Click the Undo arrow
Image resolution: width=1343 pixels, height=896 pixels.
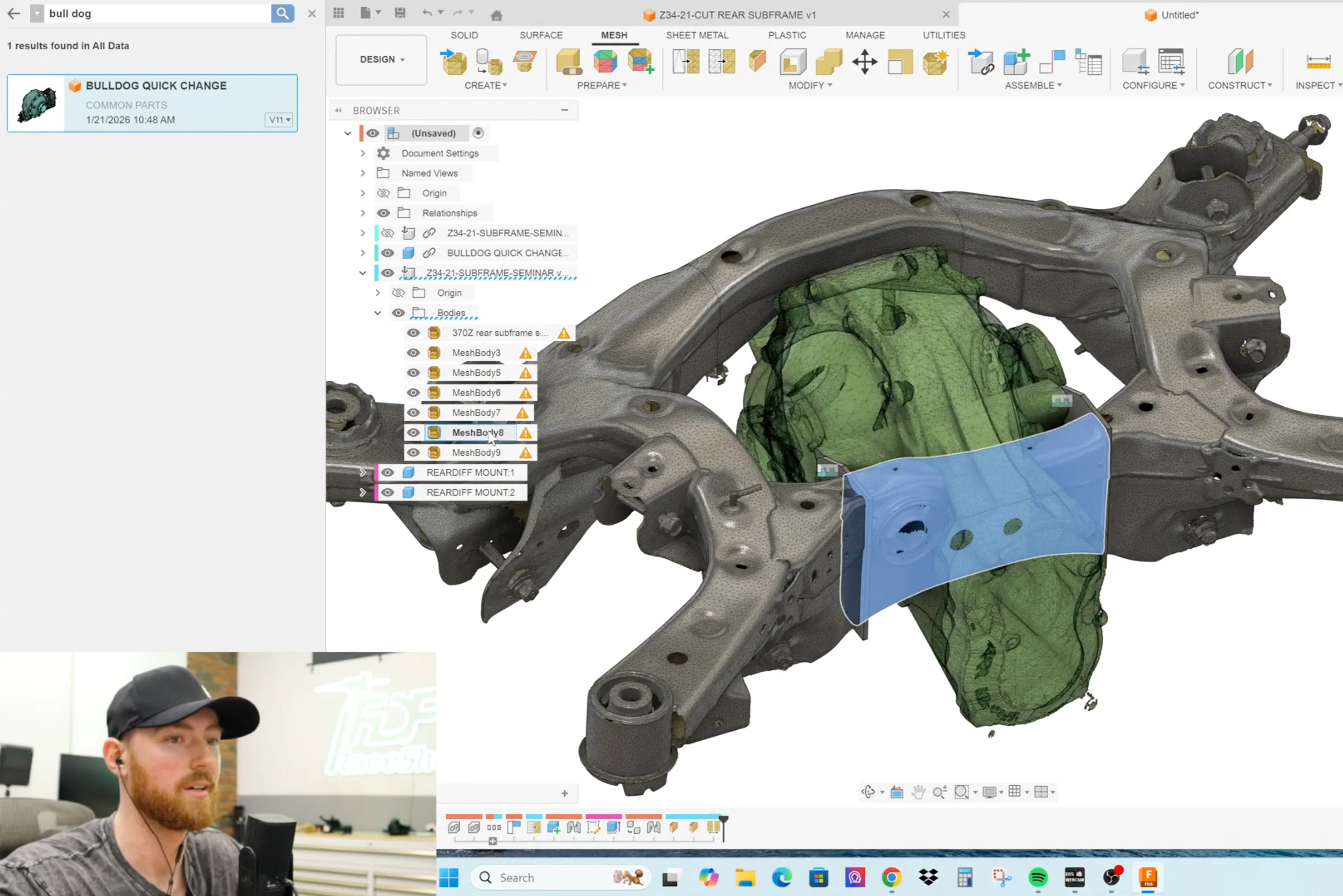[427, 13]
